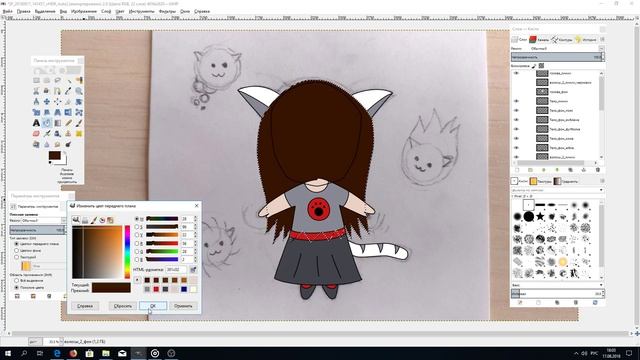Open the pattern picker in tool options

26,266
